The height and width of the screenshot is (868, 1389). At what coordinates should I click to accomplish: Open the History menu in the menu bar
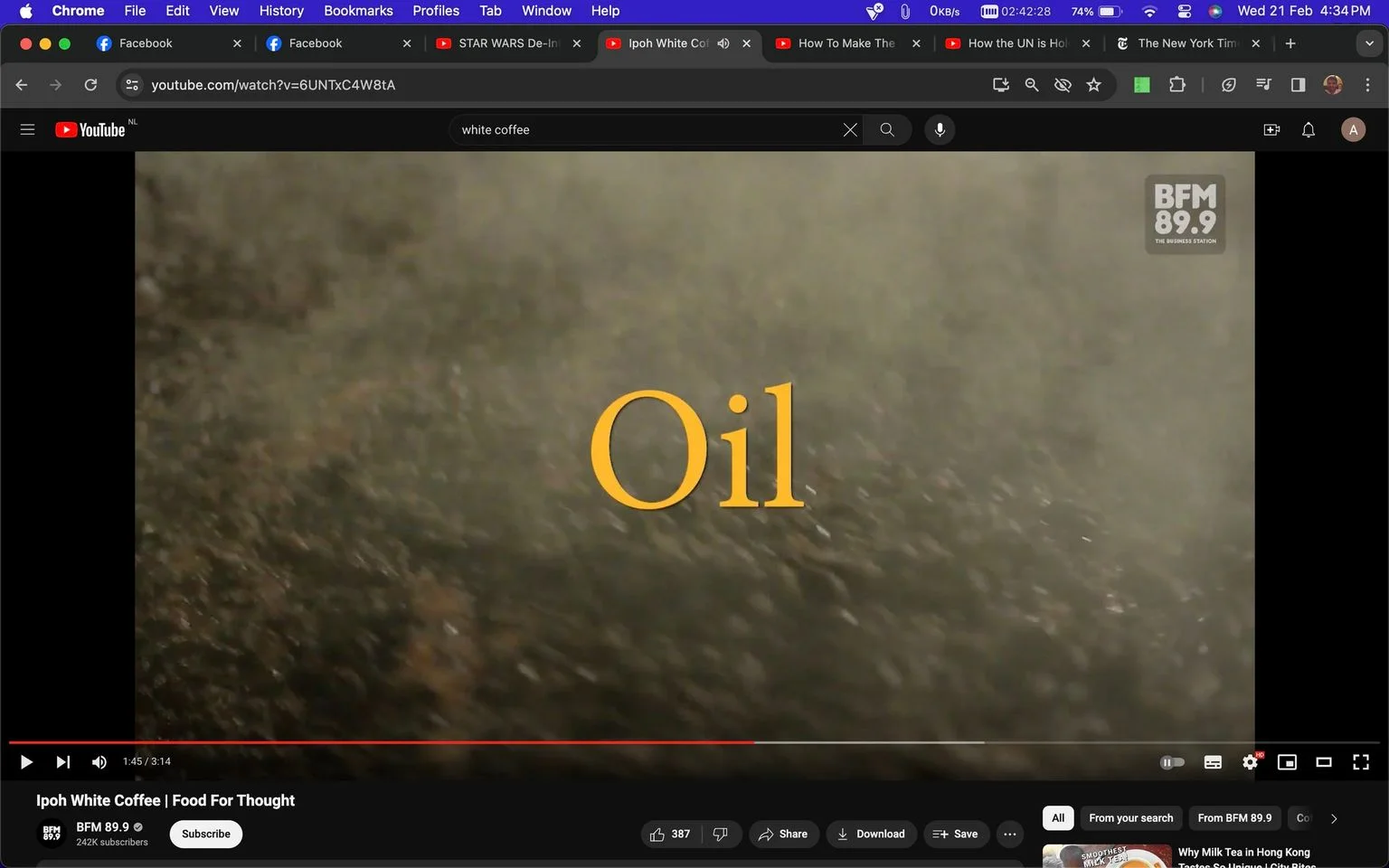point(281,11)
